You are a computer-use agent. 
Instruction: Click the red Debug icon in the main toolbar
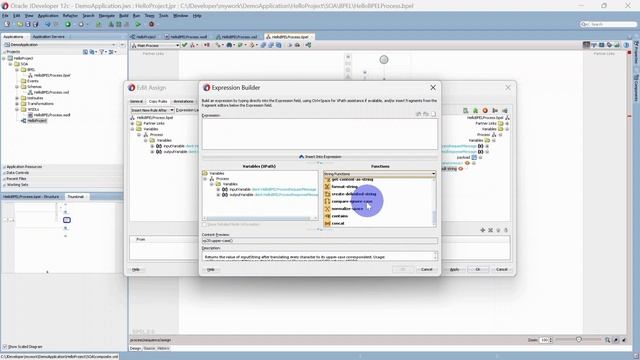point(151,24)
